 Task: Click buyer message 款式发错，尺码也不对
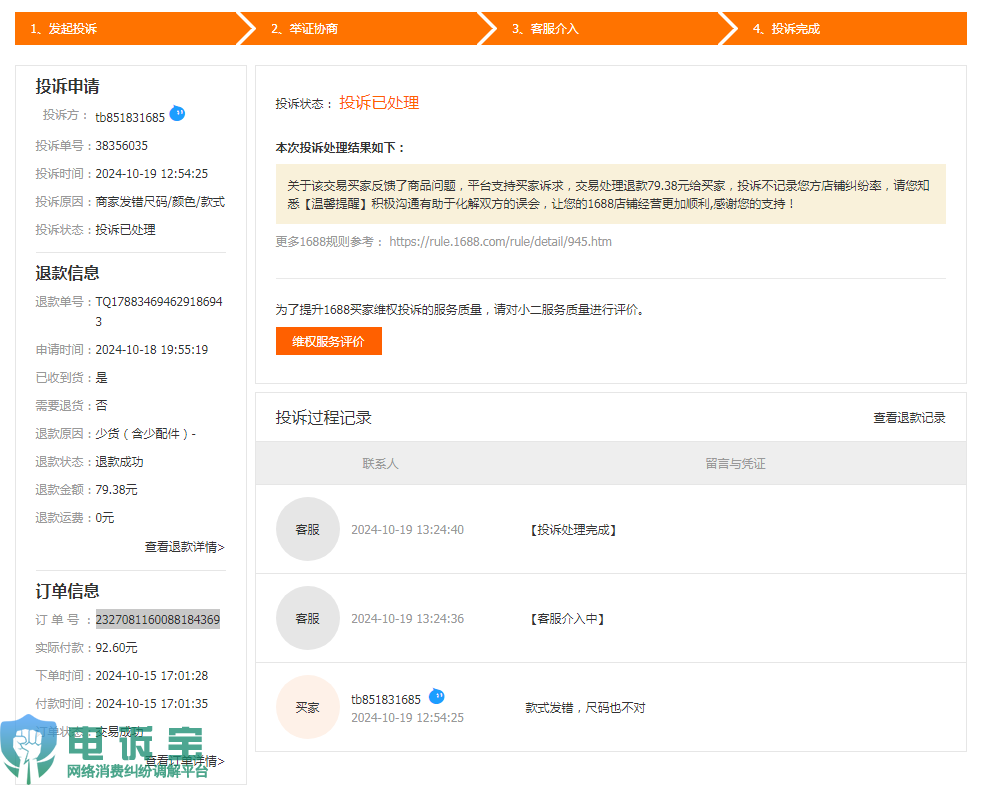pos(585,707)
